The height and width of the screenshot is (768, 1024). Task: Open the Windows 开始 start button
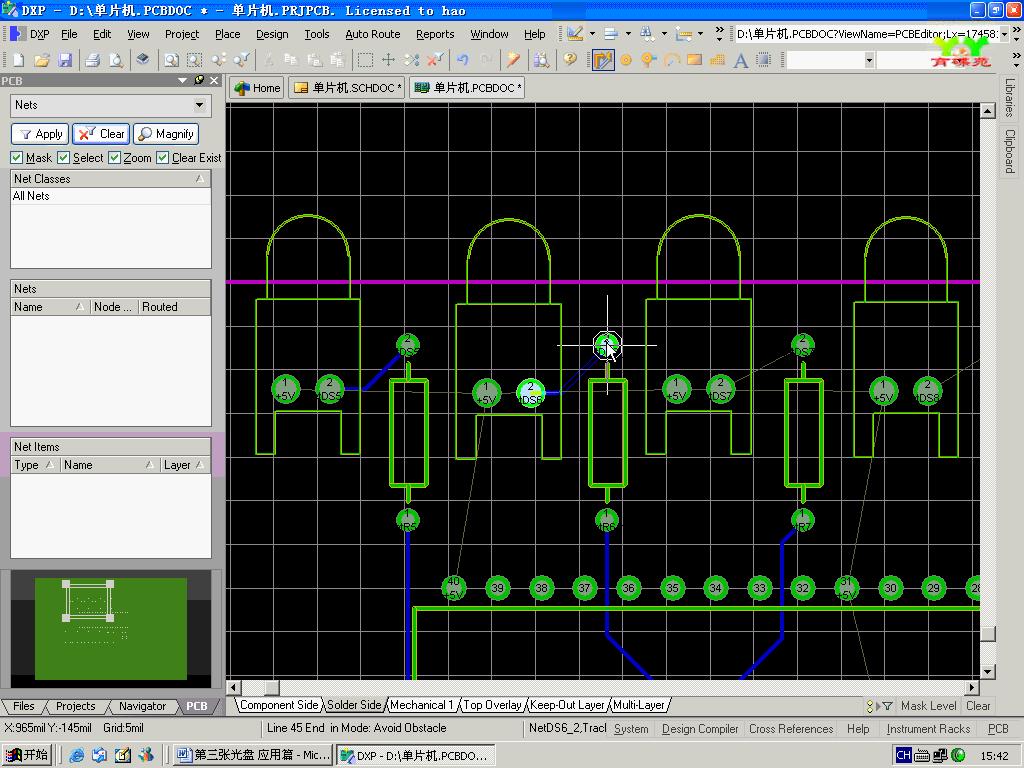coord(27,755)
